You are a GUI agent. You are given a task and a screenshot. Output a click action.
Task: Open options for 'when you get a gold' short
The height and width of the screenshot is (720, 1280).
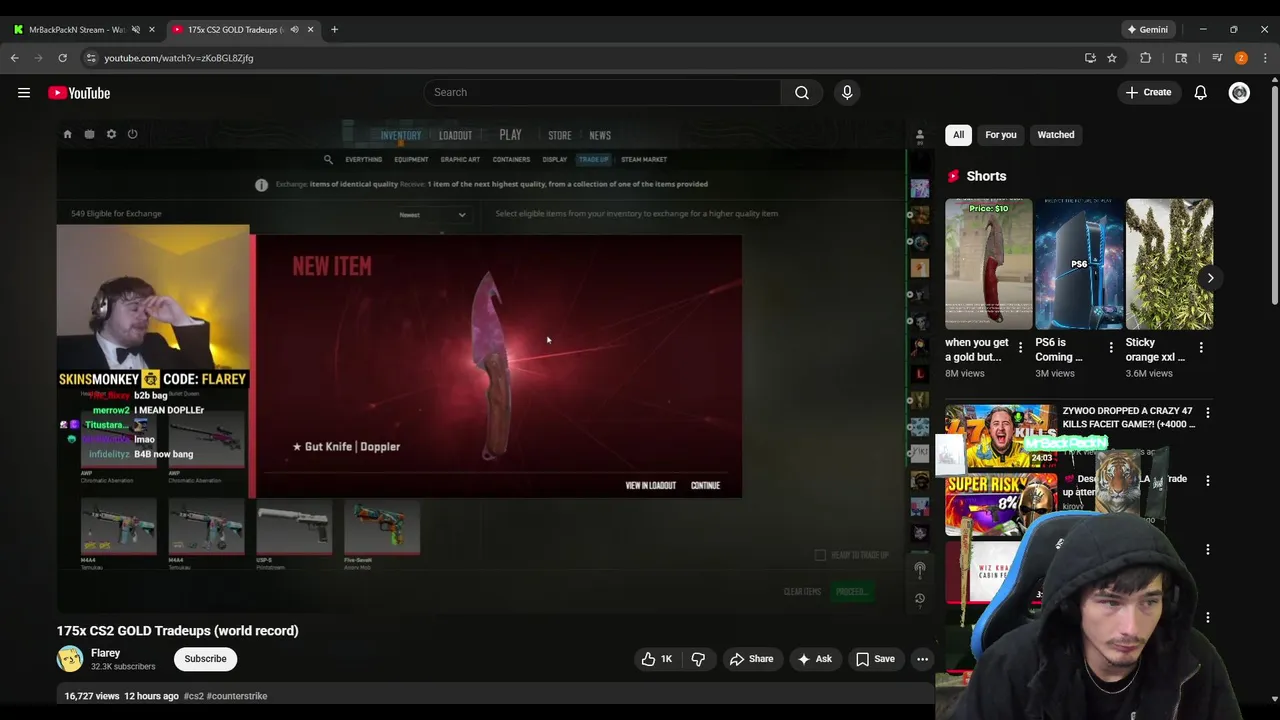point(1020,348)
